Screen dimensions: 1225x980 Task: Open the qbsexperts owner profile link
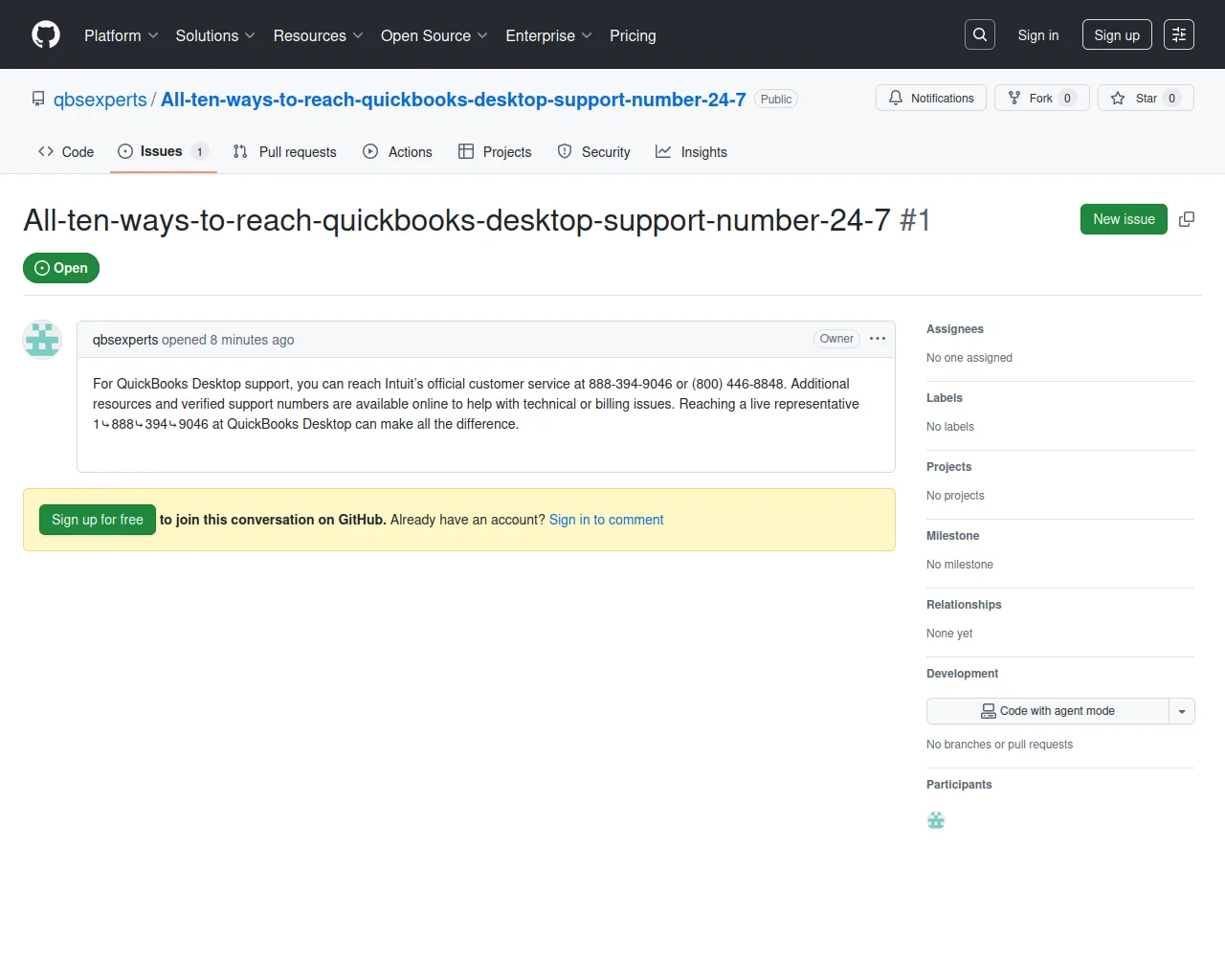[x=100, y=100]
